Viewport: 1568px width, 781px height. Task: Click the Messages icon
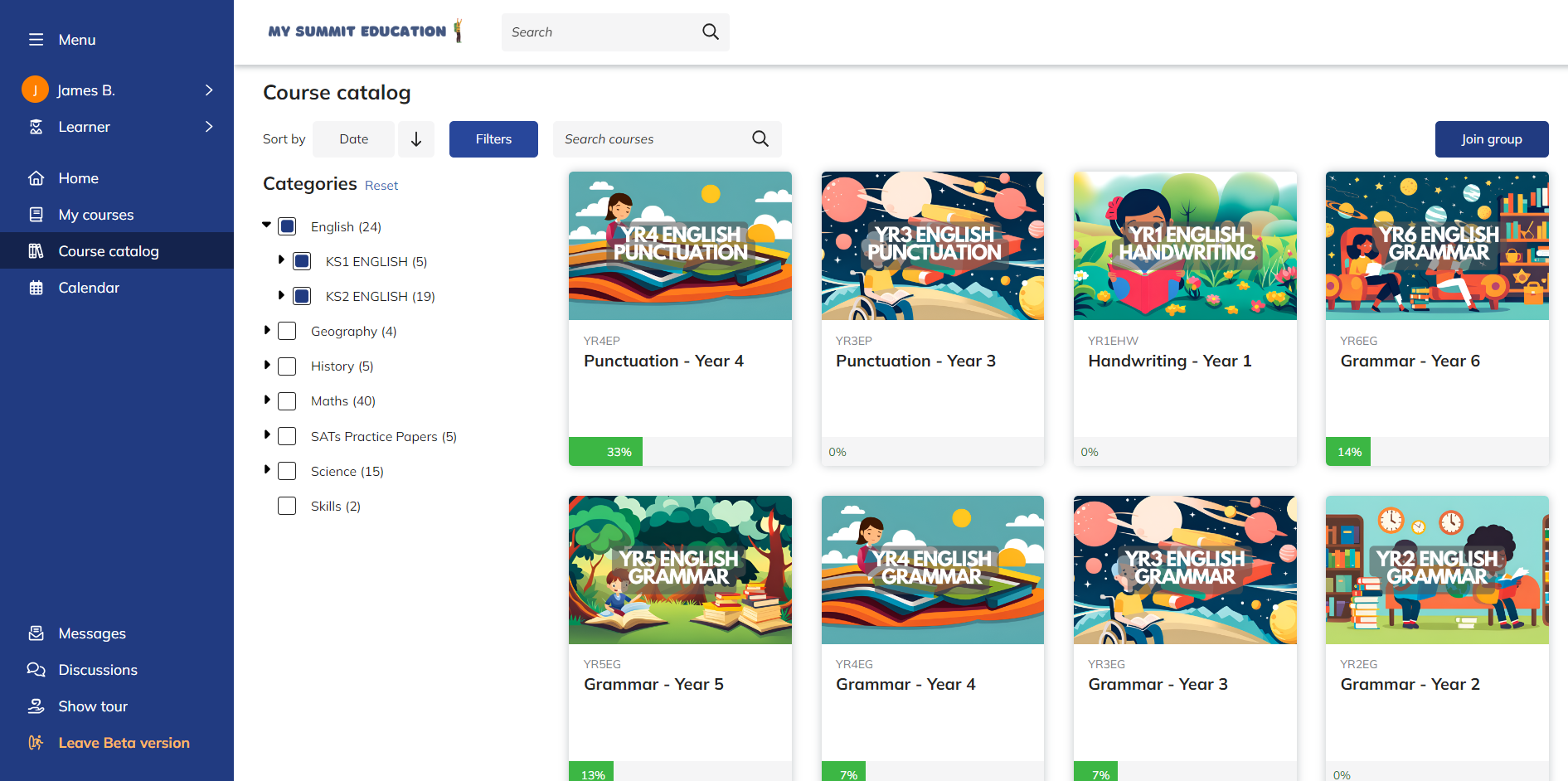pyautogui.click(x=36, y=633)
